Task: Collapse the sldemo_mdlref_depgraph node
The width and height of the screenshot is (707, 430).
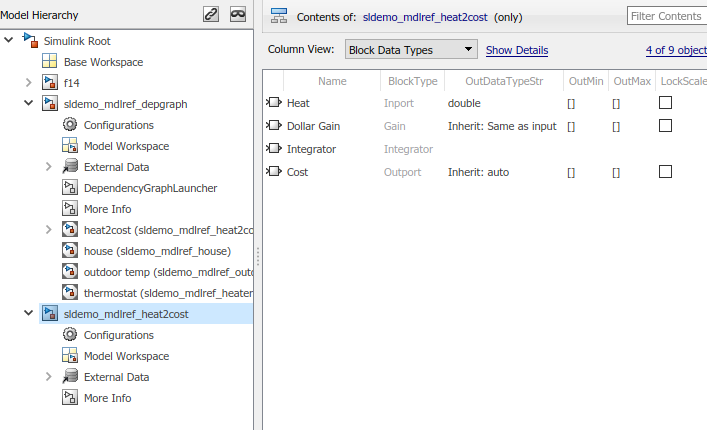Action: pyautogui.click(x=28, y=103)
